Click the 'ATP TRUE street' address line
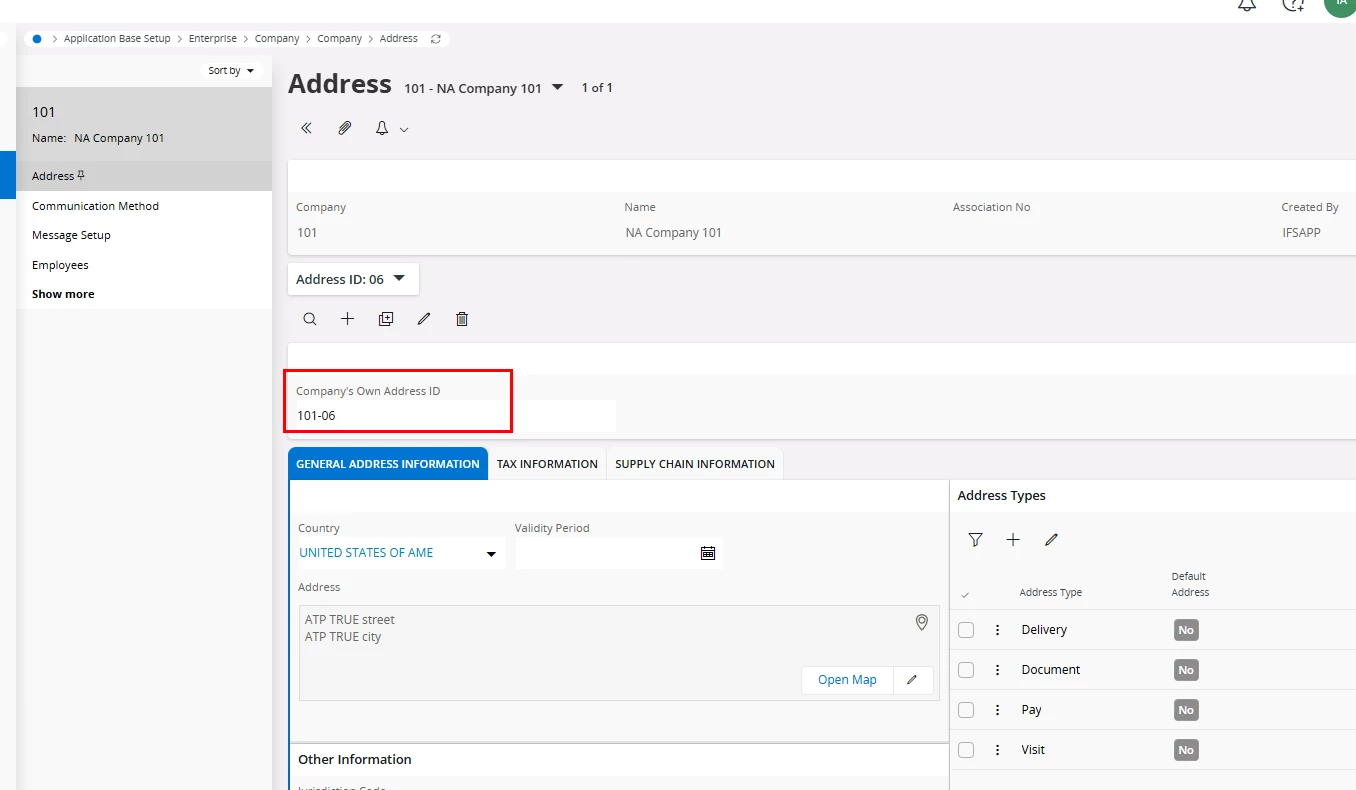 [350, 620]
